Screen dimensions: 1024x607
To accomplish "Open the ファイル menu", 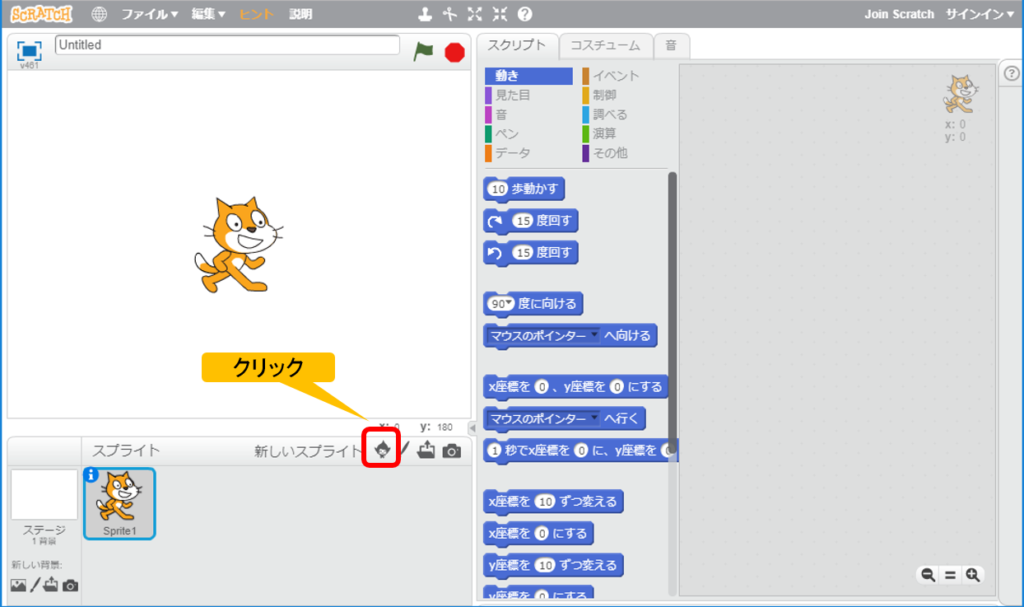I will tap(146, 14).
